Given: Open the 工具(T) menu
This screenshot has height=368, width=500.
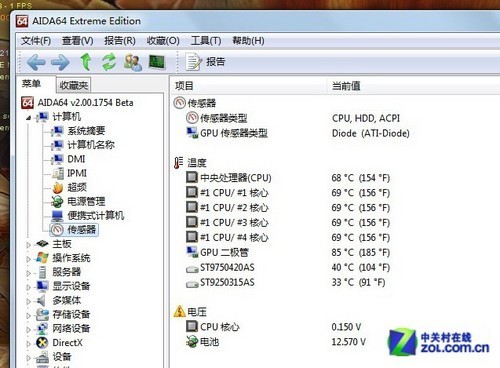Looking at the screenshot, I should (x=206, y=41).
